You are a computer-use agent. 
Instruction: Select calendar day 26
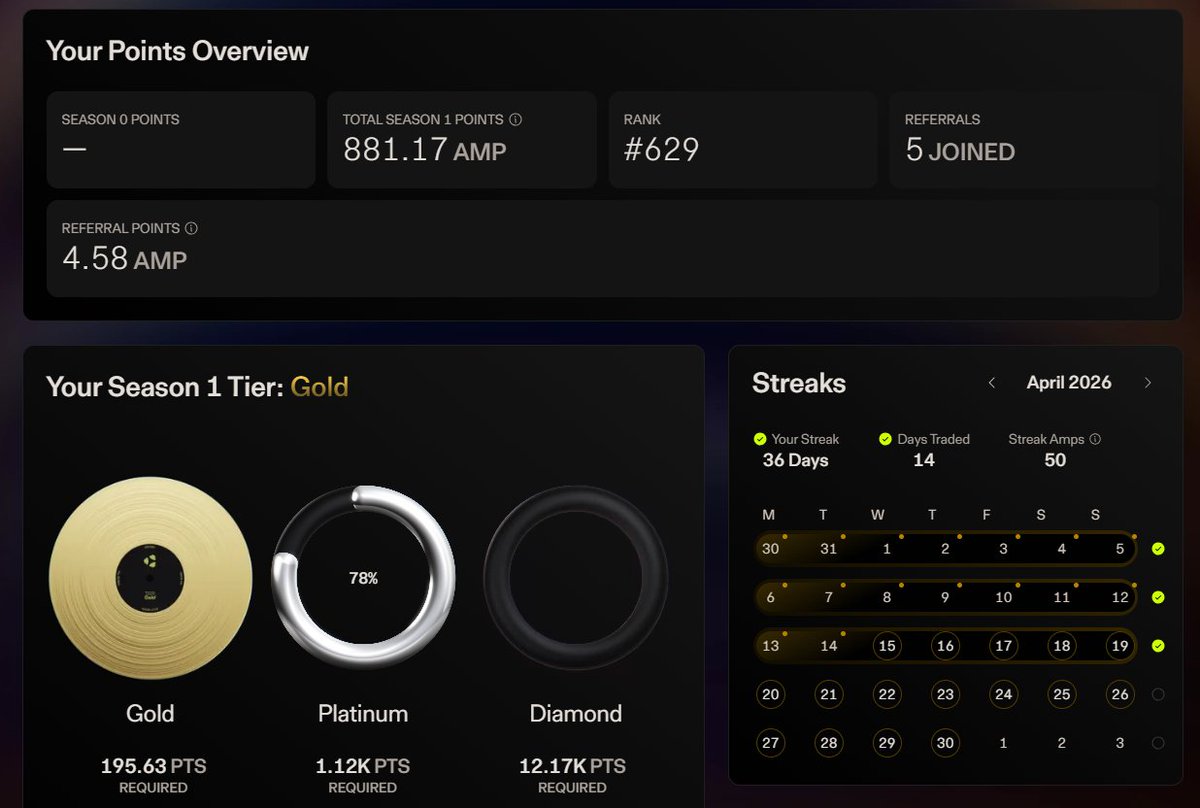pos(1120,694)
